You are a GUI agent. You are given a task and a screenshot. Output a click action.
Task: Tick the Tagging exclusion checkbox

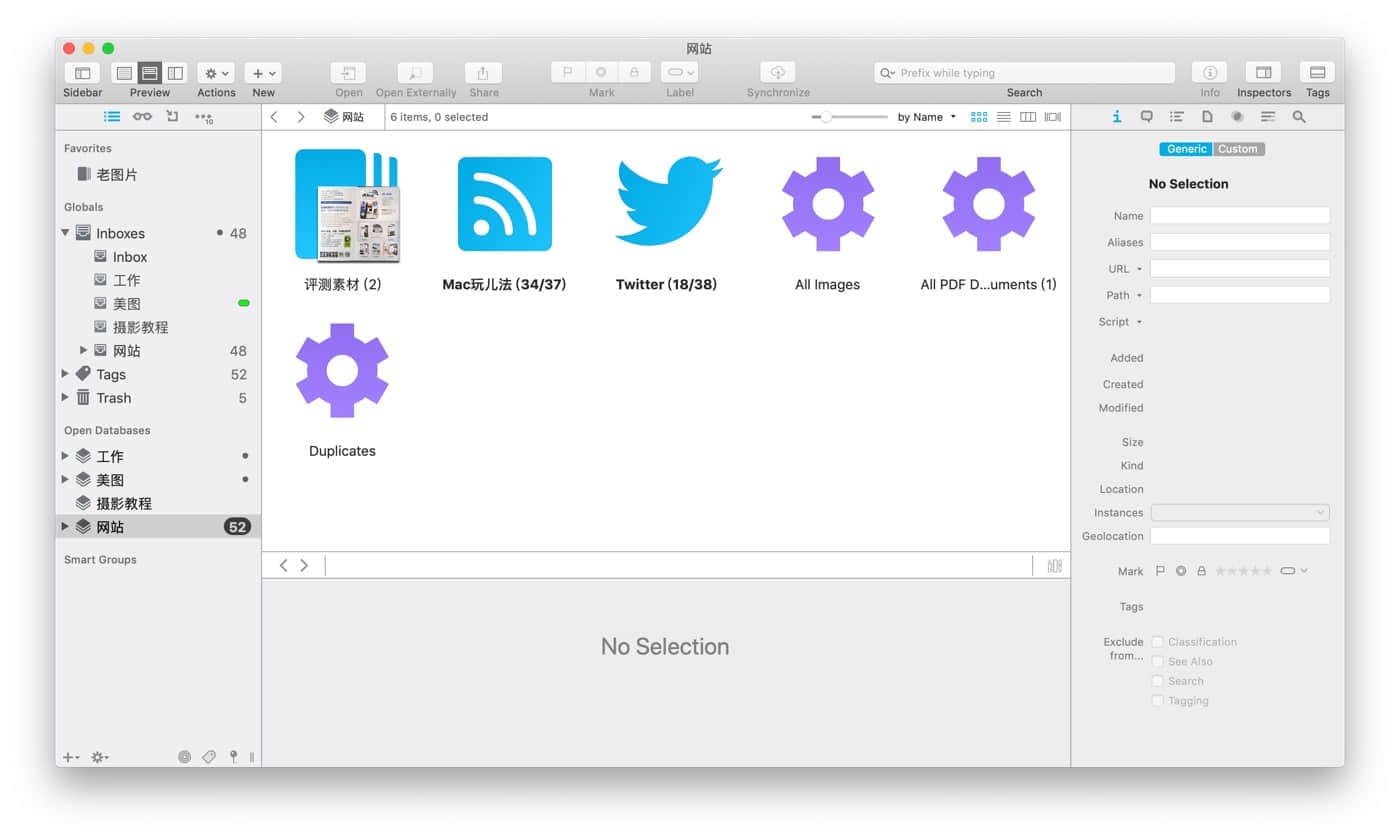click(1157, 701)
